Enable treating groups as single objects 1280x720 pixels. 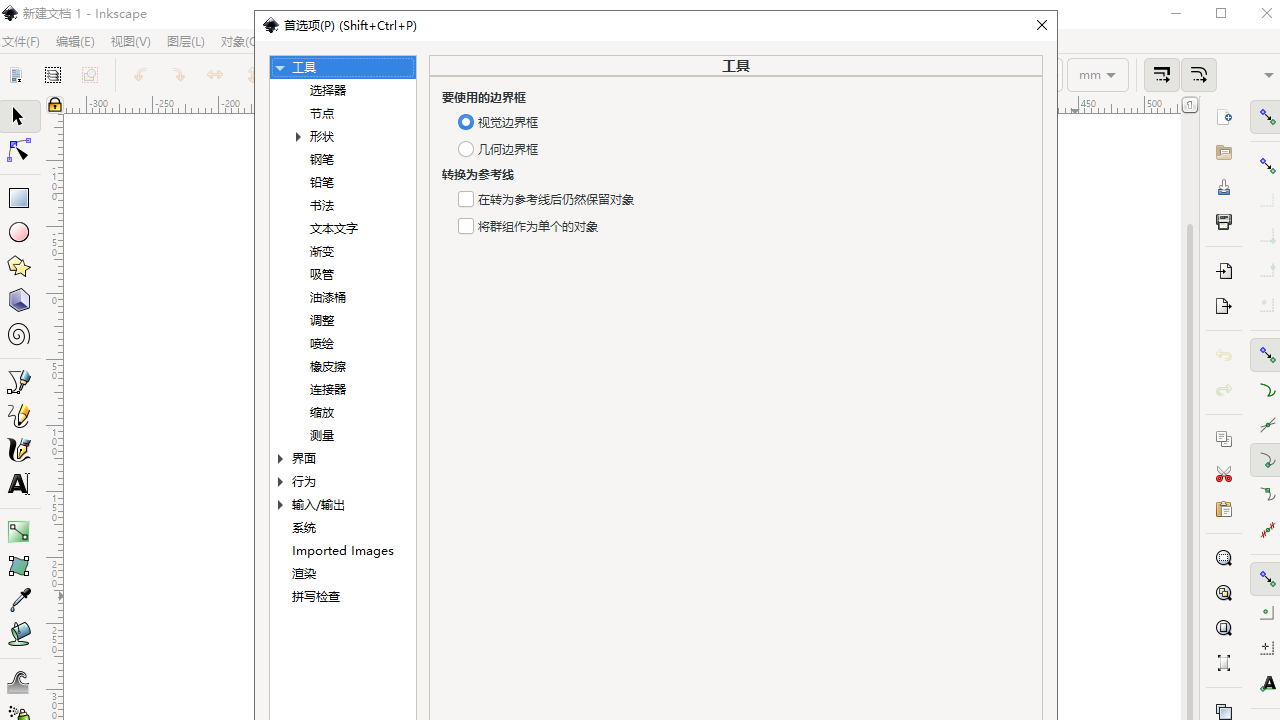(465, 225)
